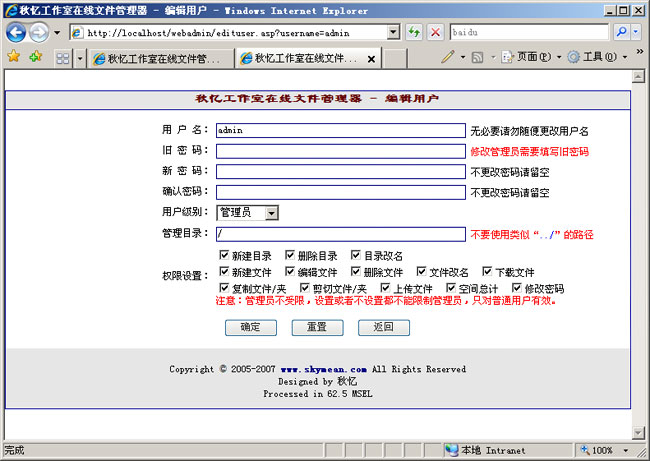Uncheck 剪切文件/夹 permission
Image resolution: width=650 pixels, height=461 pixels.
pos(305,287)
